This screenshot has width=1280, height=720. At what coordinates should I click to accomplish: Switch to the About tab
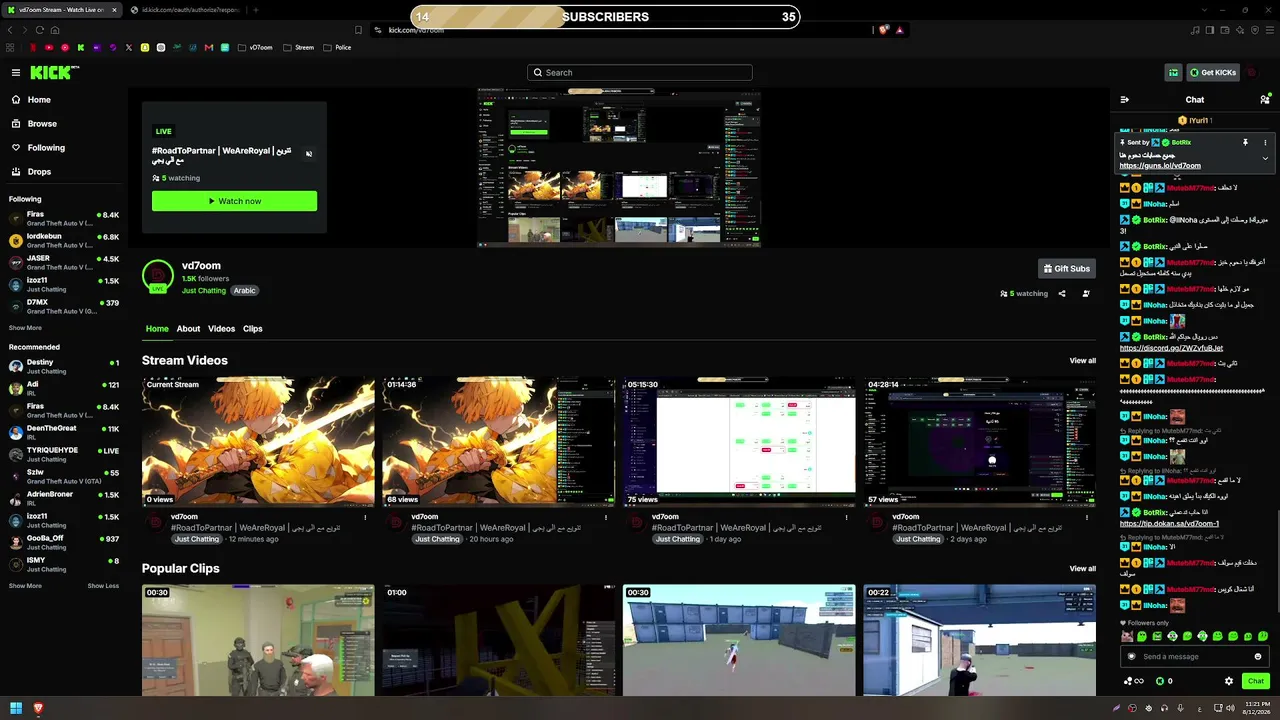pos(188,329)
